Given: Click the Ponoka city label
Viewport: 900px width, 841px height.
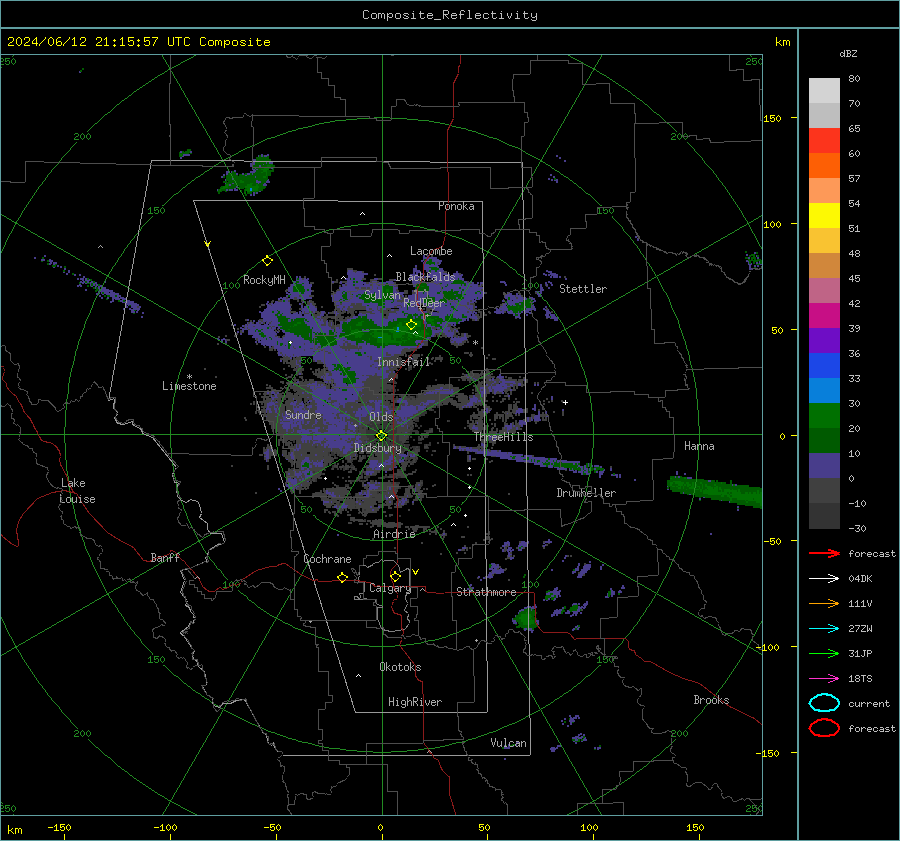Looking at the screenshot, I should tap(456, 206).
